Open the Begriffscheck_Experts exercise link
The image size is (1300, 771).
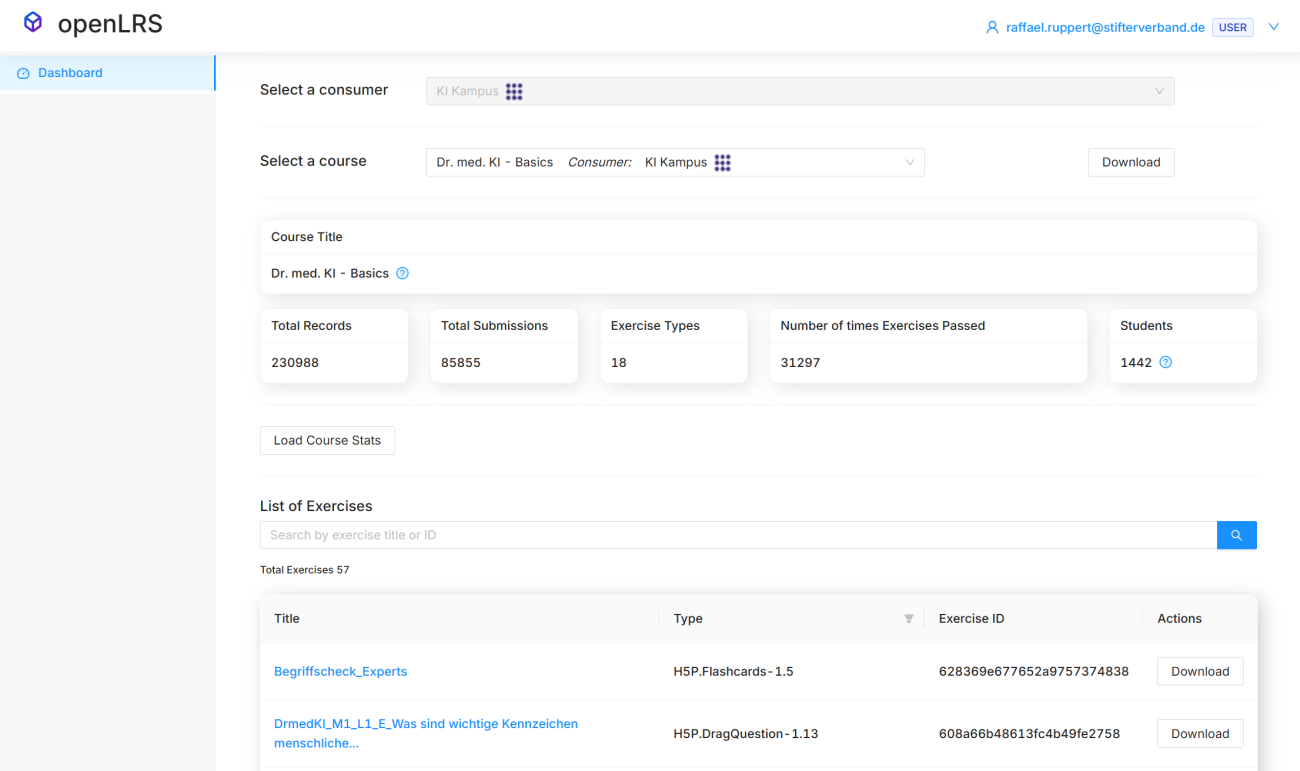tap(341, 671)
